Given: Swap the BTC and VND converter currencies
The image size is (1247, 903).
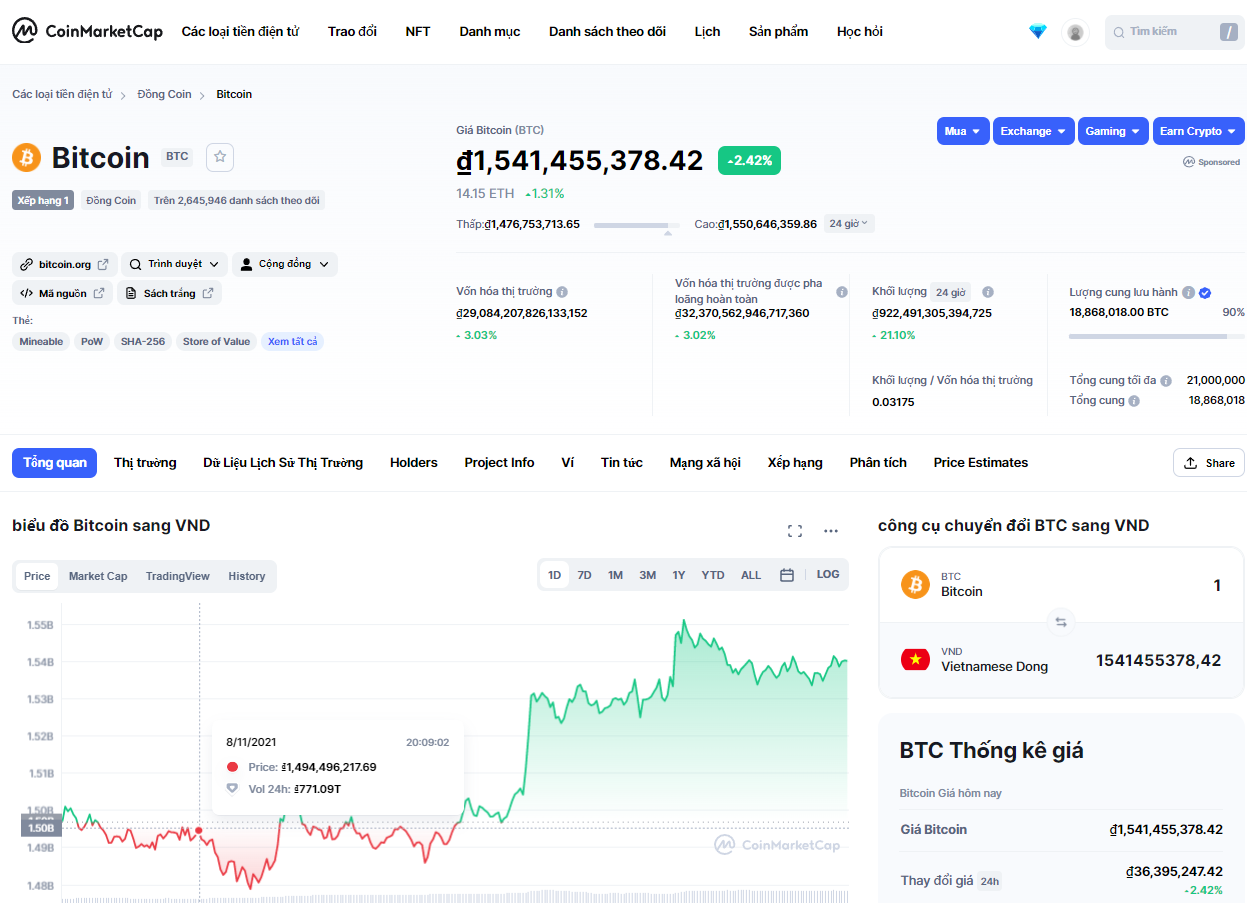Looking at the screenshot, I should tap(1061, 622).
